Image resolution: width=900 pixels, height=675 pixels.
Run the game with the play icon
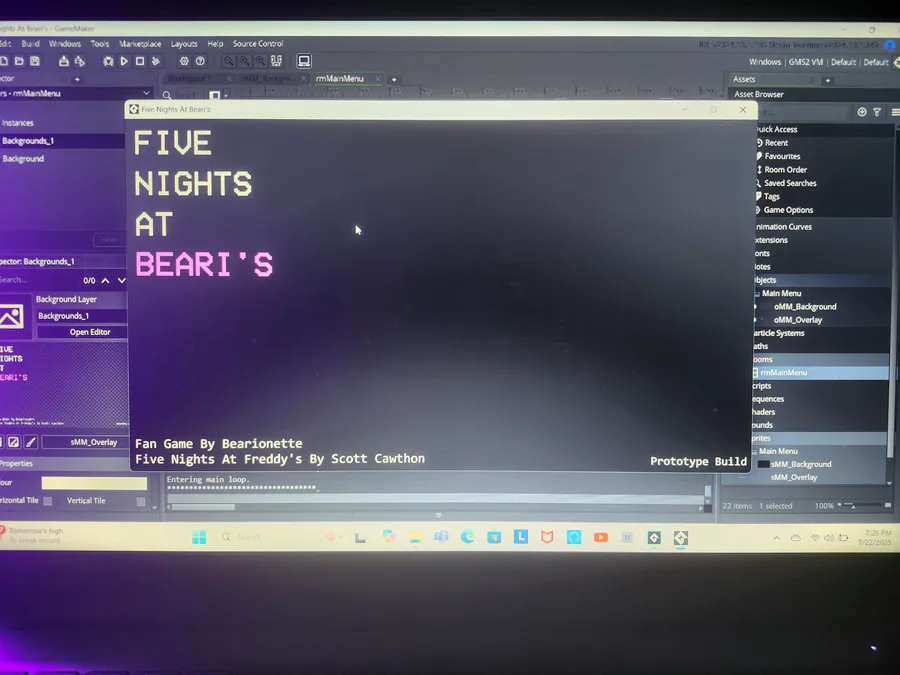(124, 61)
